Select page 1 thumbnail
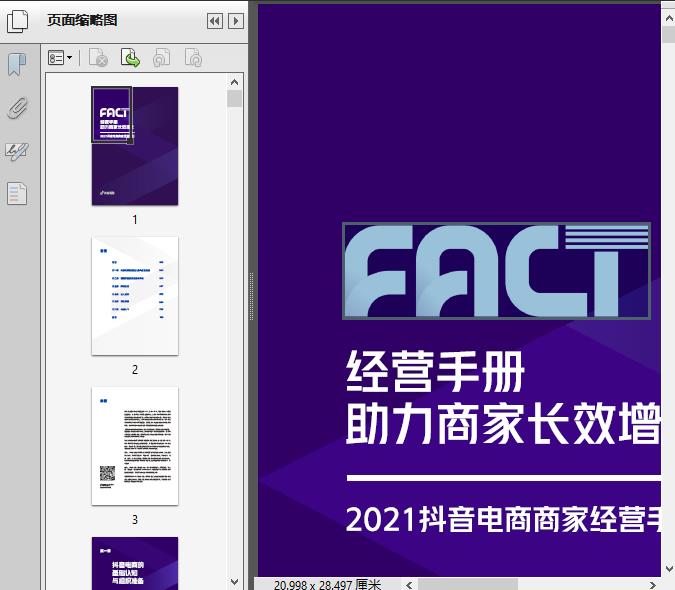675x590 pixels. click(135, 146)
